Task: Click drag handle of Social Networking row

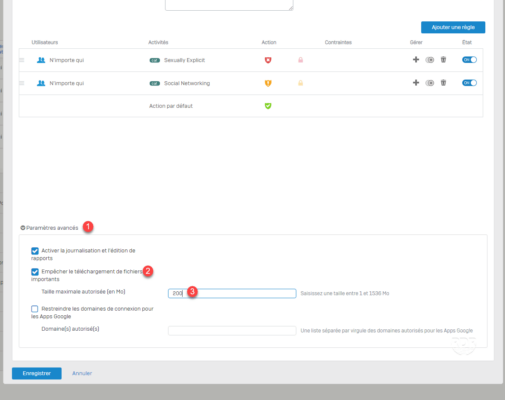Action: tap(22, 83)
